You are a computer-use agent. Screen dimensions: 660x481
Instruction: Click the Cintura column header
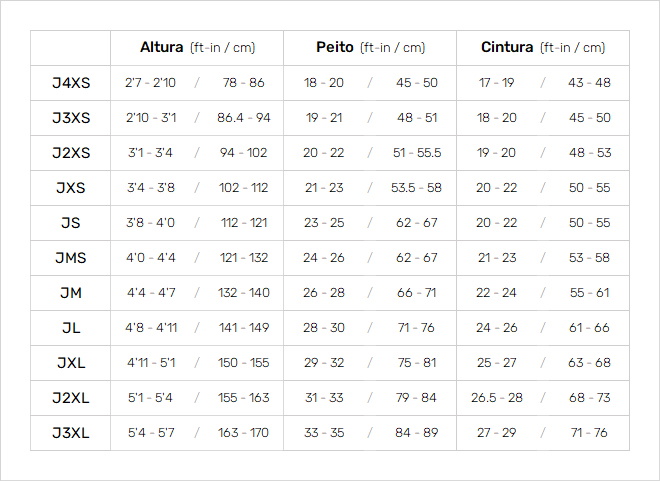coord(543,47)
